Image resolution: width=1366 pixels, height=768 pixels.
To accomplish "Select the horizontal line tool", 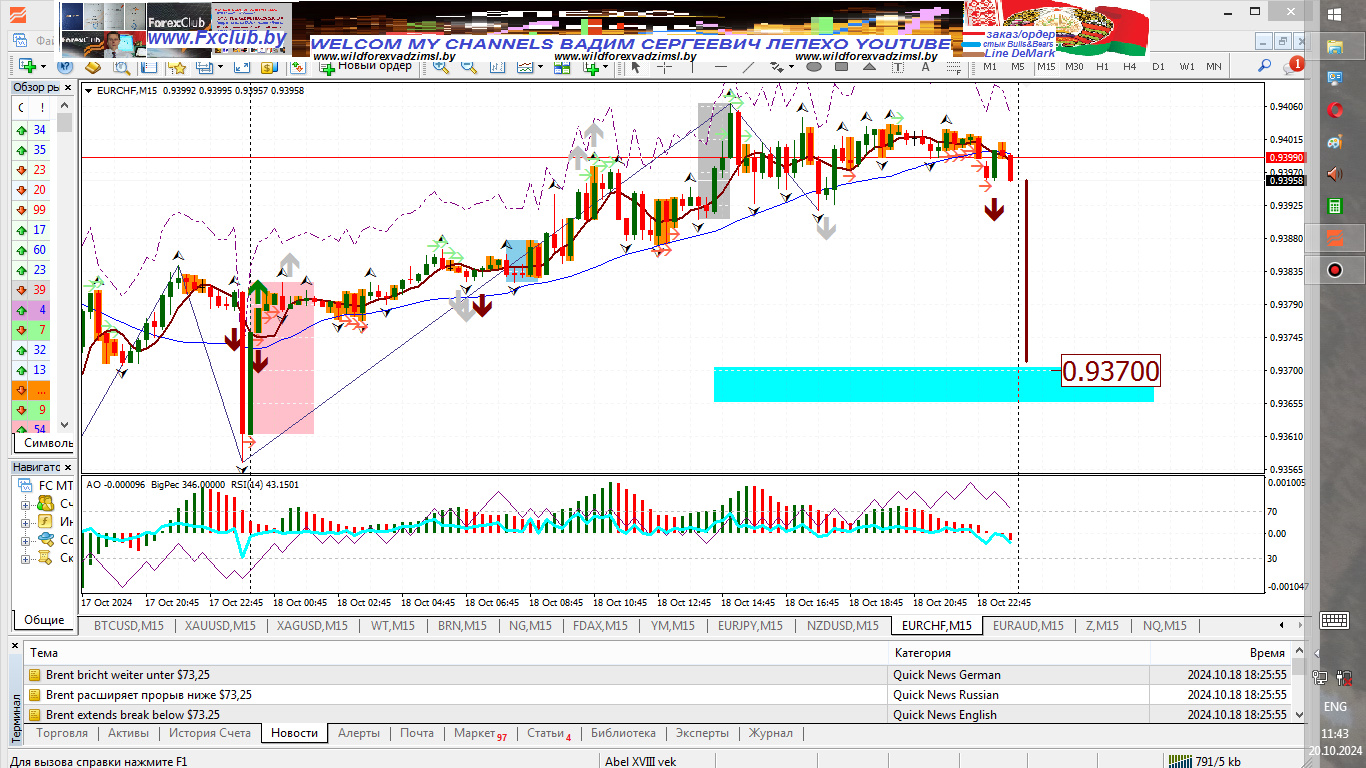I will coord(720,67).
